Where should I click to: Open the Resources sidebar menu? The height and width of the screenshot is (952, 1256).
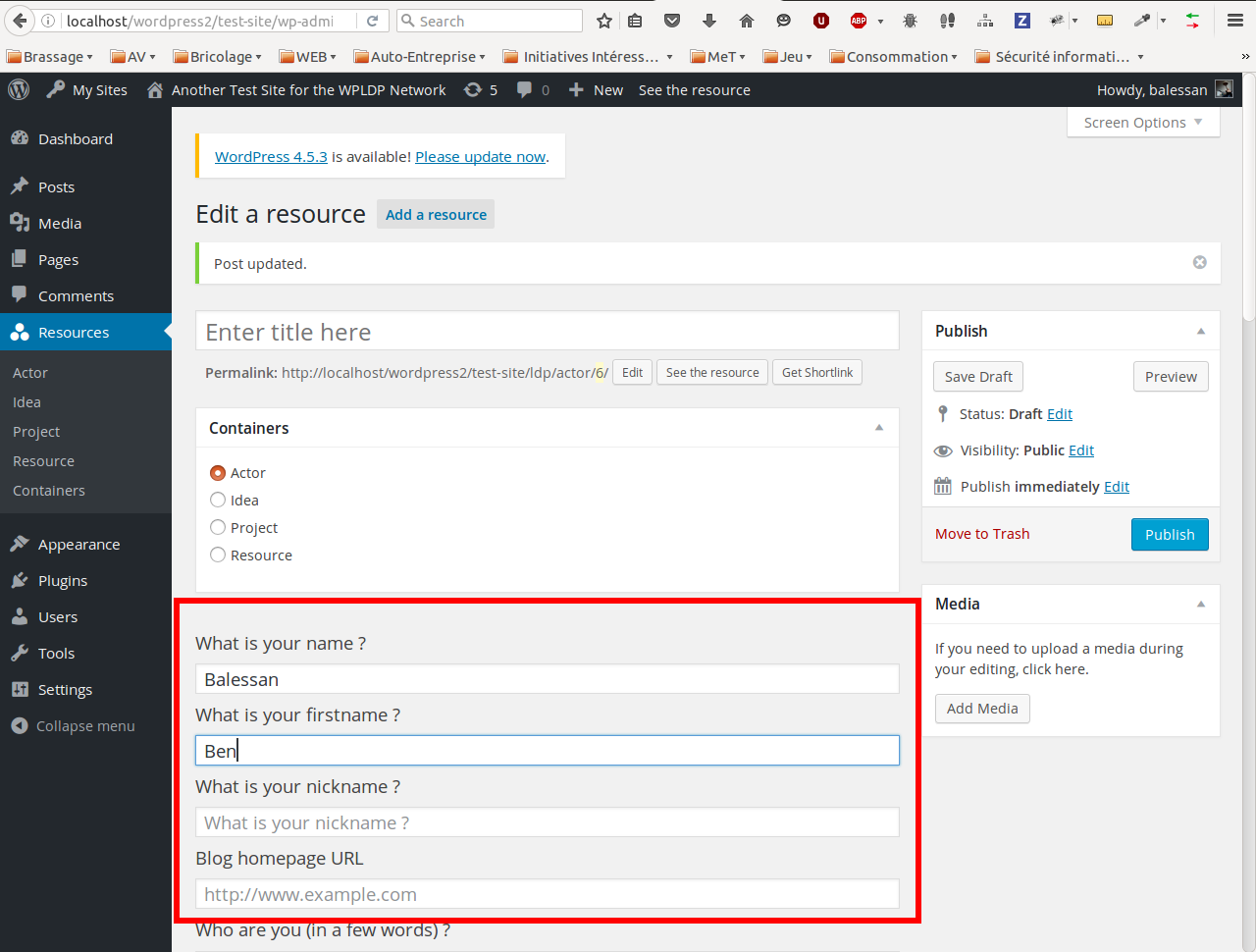pyautogui.click(x=85, y=332)
